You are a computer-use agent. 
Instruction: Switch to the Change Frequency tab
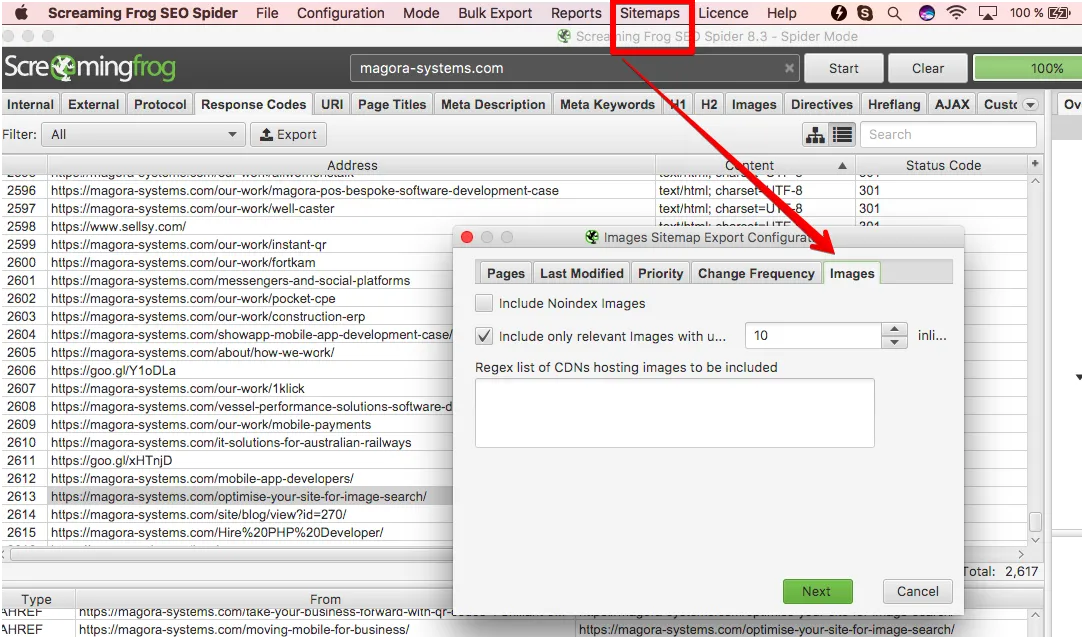756,273
